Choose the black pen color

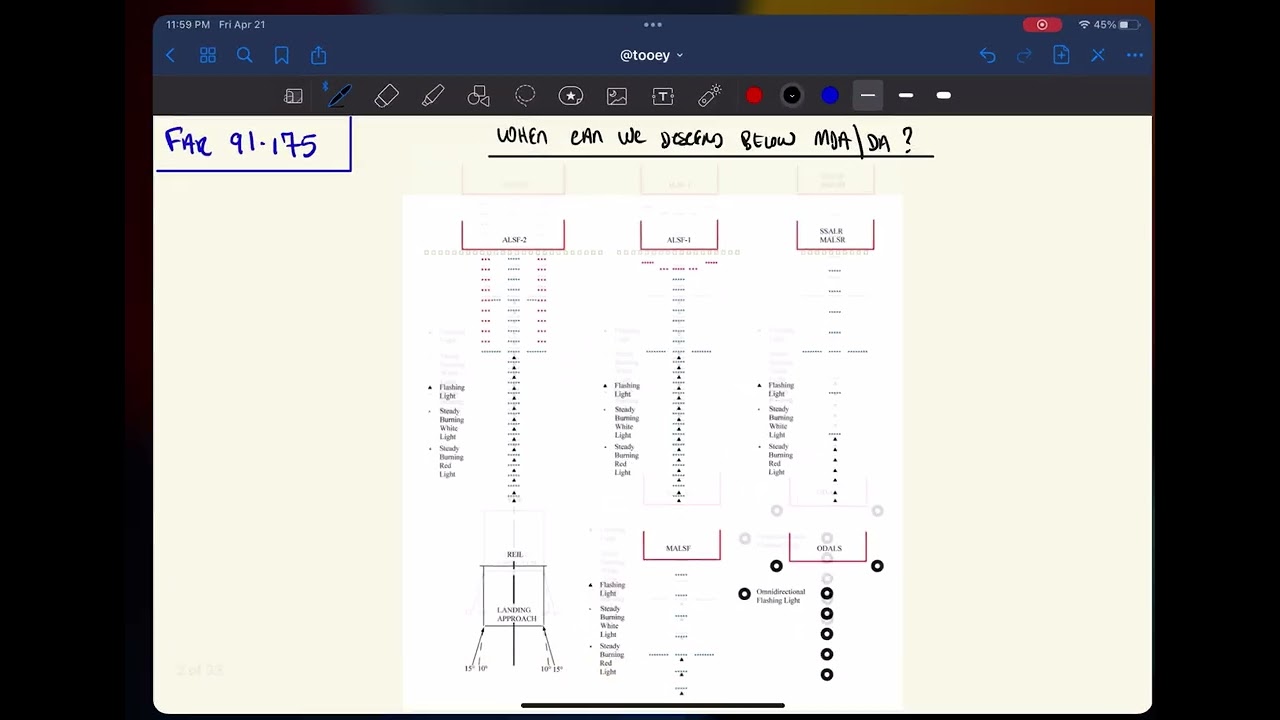pos(792,96)
